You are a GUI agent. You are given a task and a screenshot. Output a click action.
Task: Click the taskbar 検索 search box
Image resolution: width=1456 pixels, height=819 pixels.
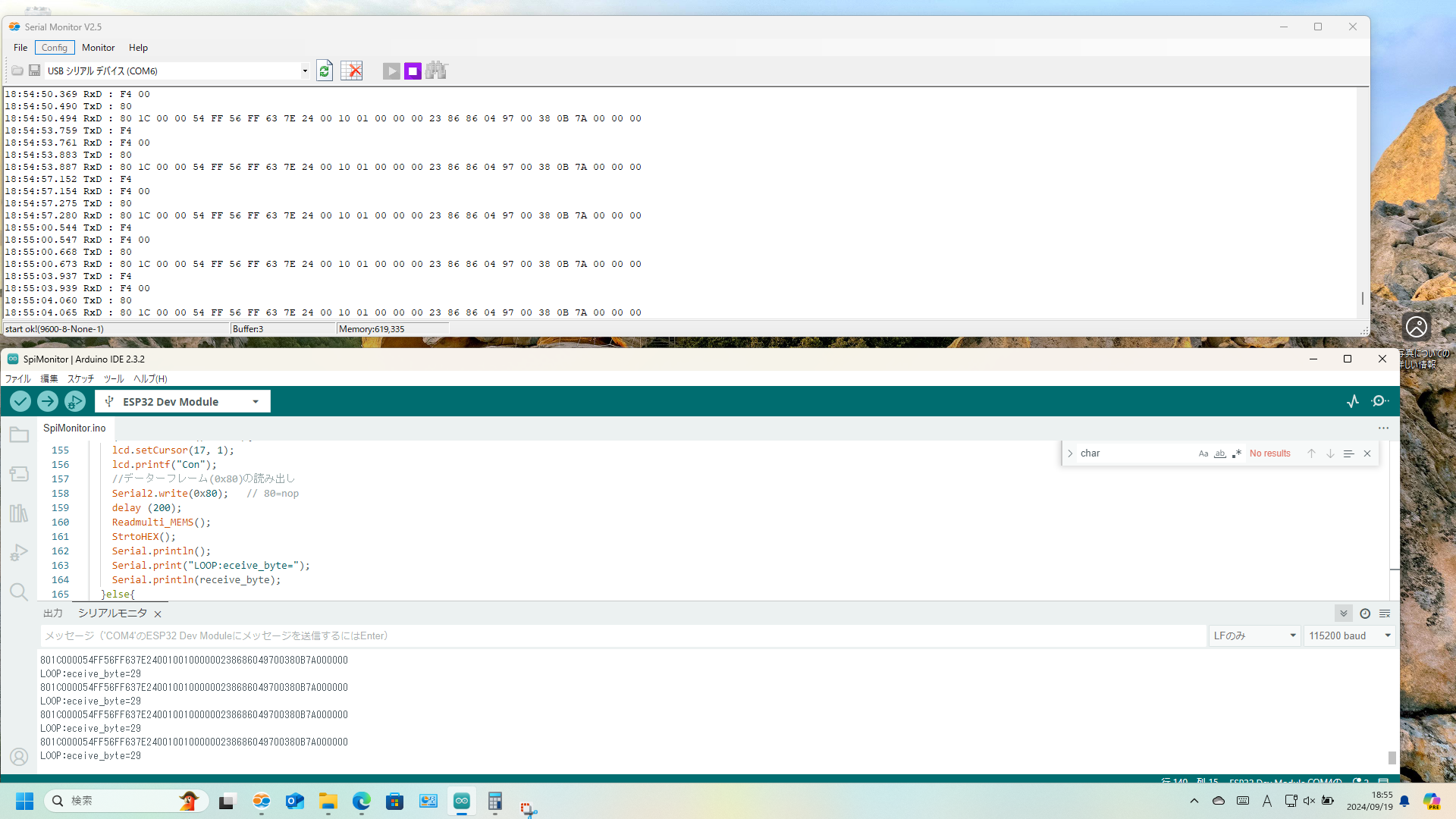[127, 801]
